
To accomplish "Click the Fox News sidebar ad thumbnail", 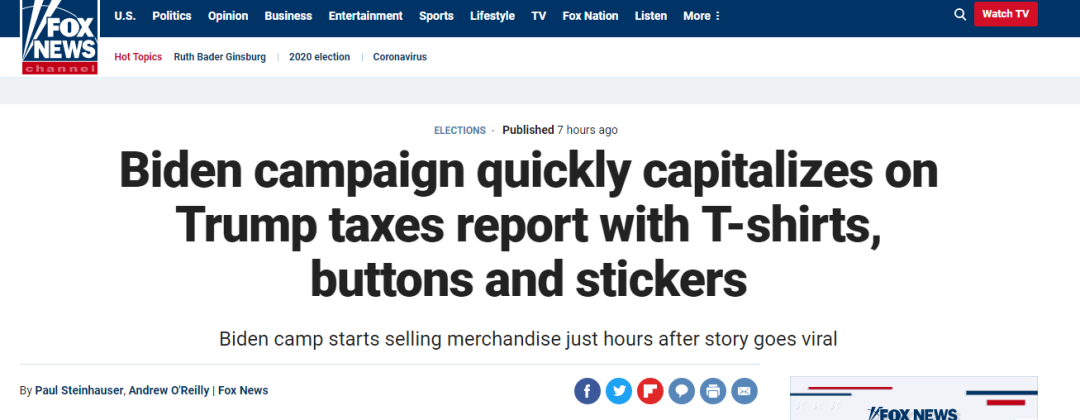I will (x=914, y=398).
